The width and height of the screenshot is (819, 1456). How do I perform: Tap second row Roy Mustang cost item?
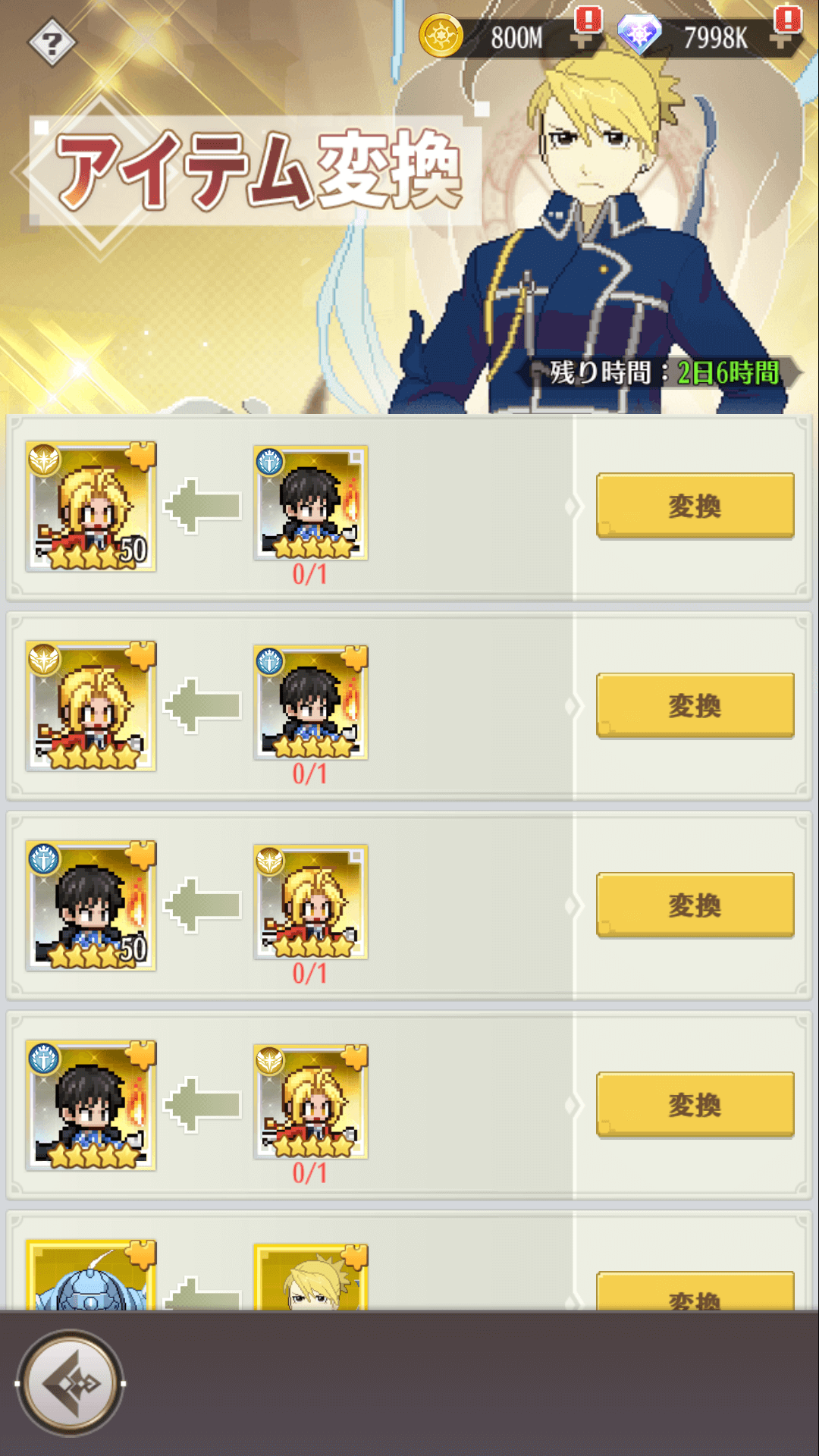click(311, 702)
